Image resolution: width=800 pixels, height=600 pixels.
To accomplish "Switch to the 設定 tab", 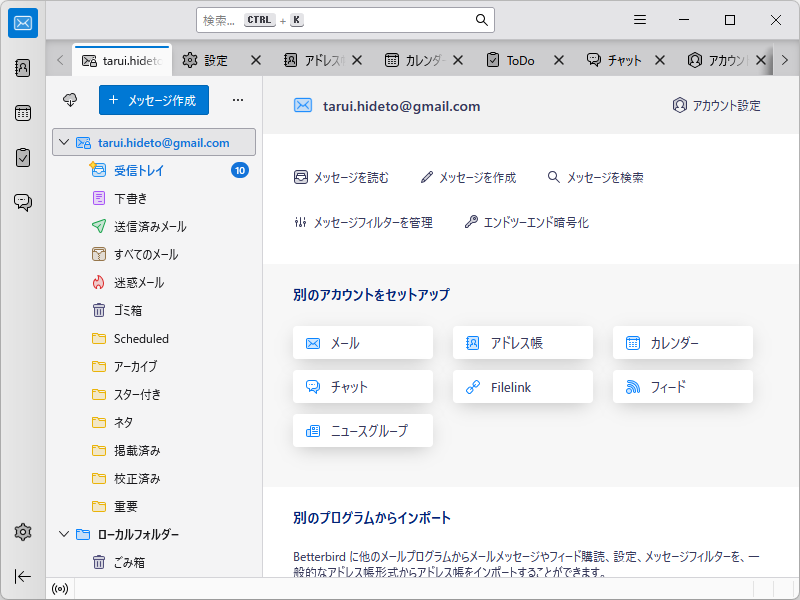I will pyautogui.click(x=213, y=59).
